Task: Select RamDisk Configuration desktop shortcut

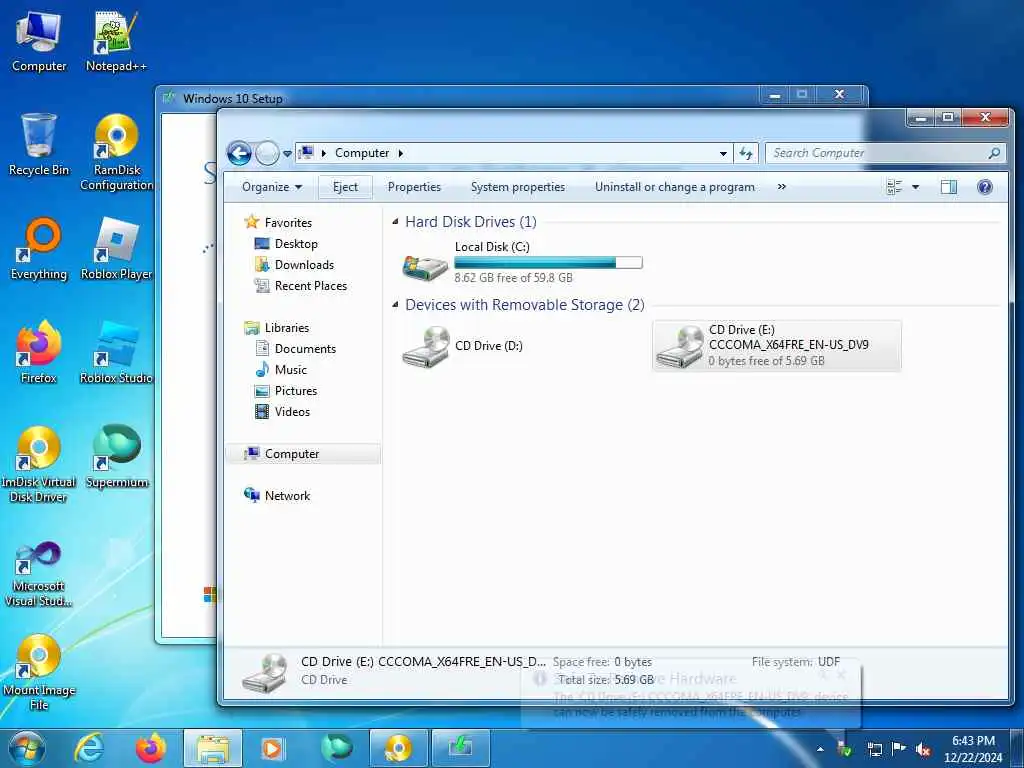Action: pos(116,153)
